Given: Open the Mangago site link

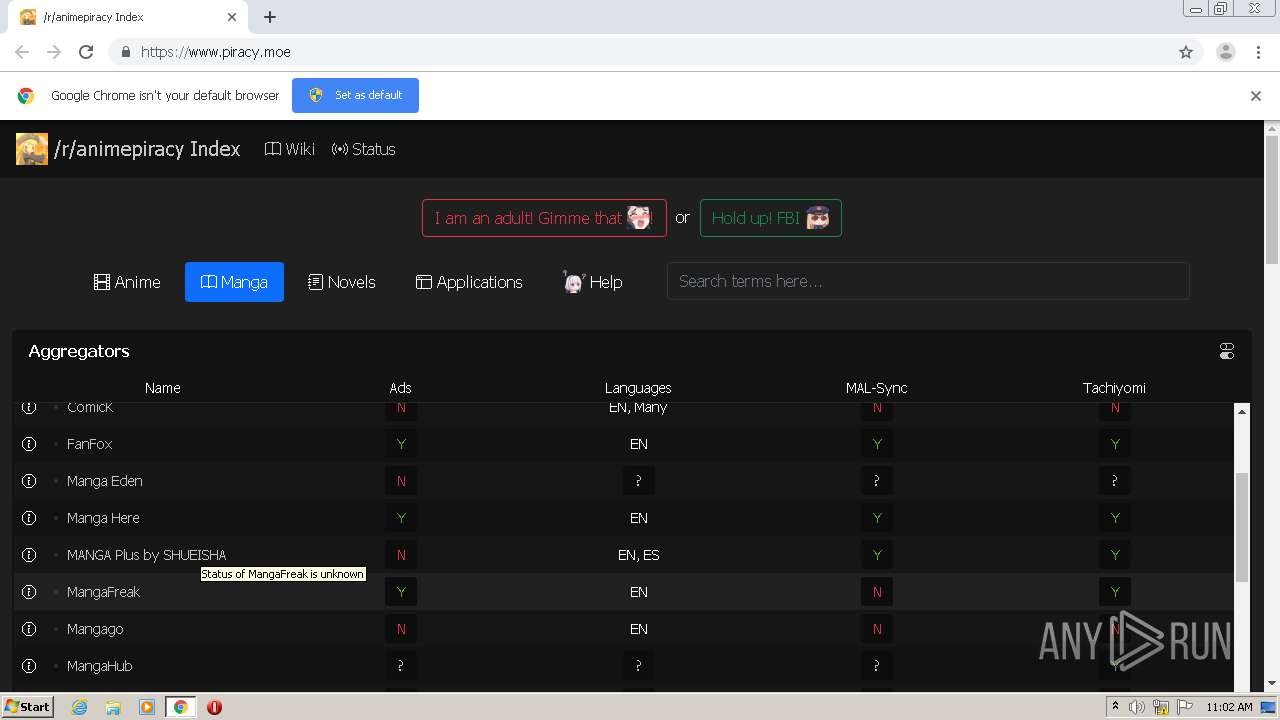Looking at the screenshot, I should click(95, 629).
